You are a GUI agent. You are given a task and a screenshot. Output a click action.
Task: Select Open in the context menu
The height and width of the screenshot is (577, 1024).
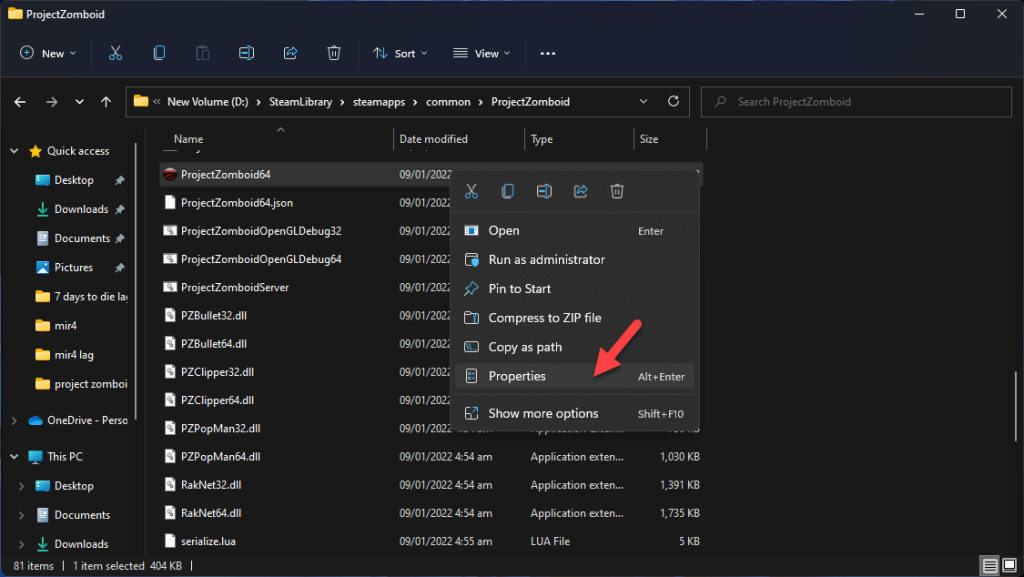(x=575, y=230)
